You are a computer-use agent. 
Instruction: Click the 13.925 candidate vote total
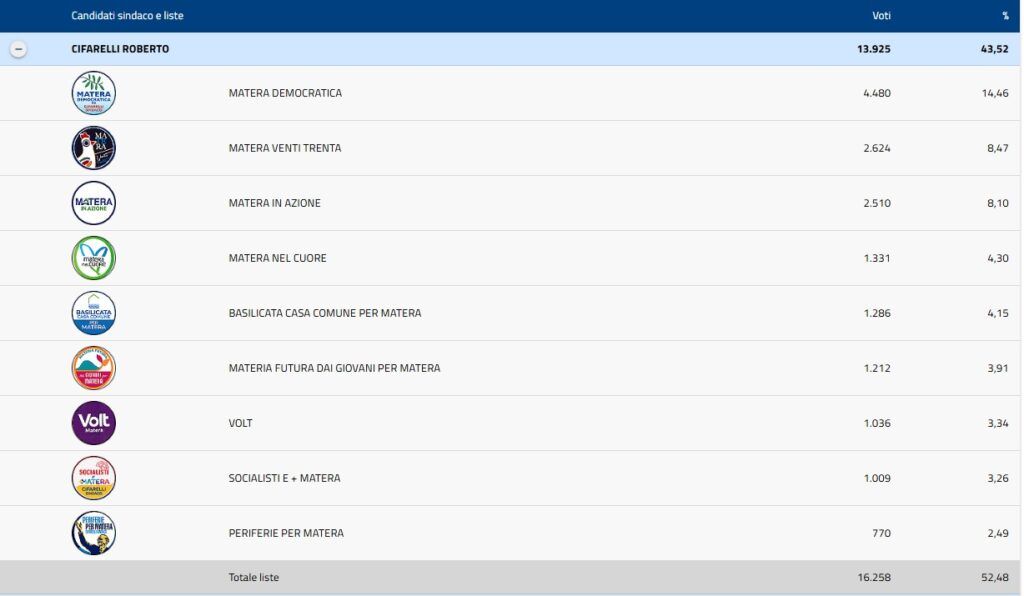click(x=870, y=49)
